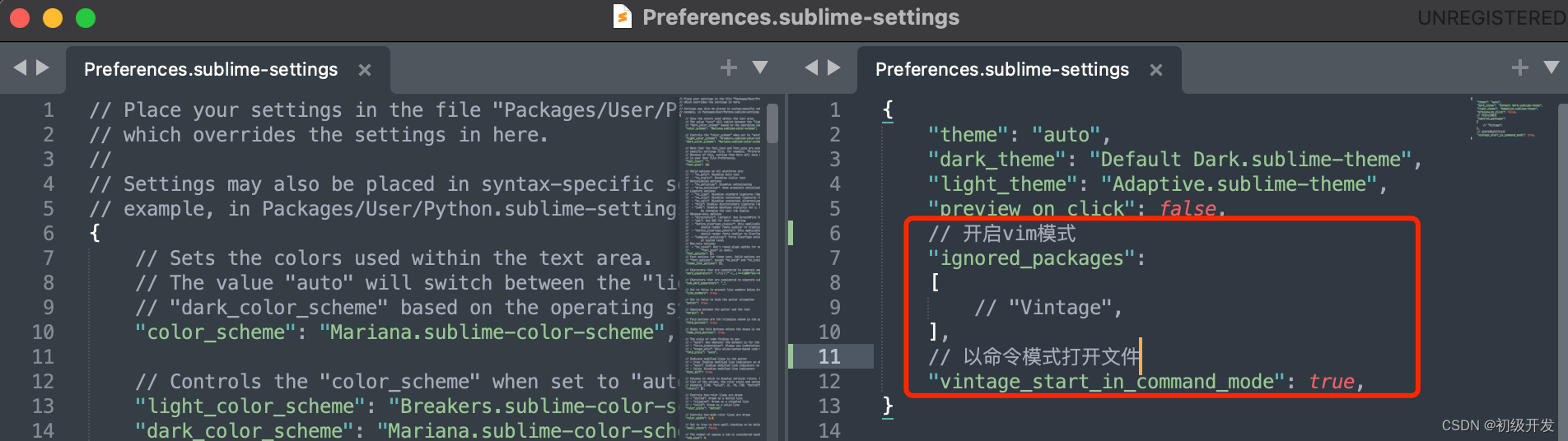
Task: Click left pane minimap
Action: tap(722, 267)
